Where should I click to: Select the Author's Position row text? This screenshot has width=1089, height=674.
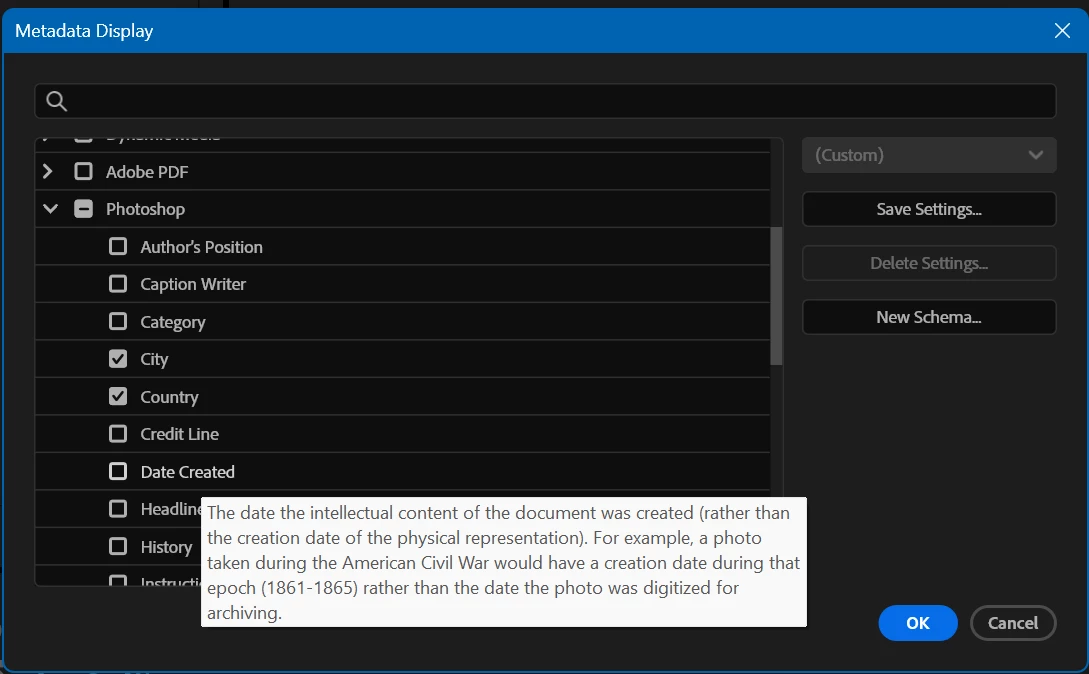point(201,247)
